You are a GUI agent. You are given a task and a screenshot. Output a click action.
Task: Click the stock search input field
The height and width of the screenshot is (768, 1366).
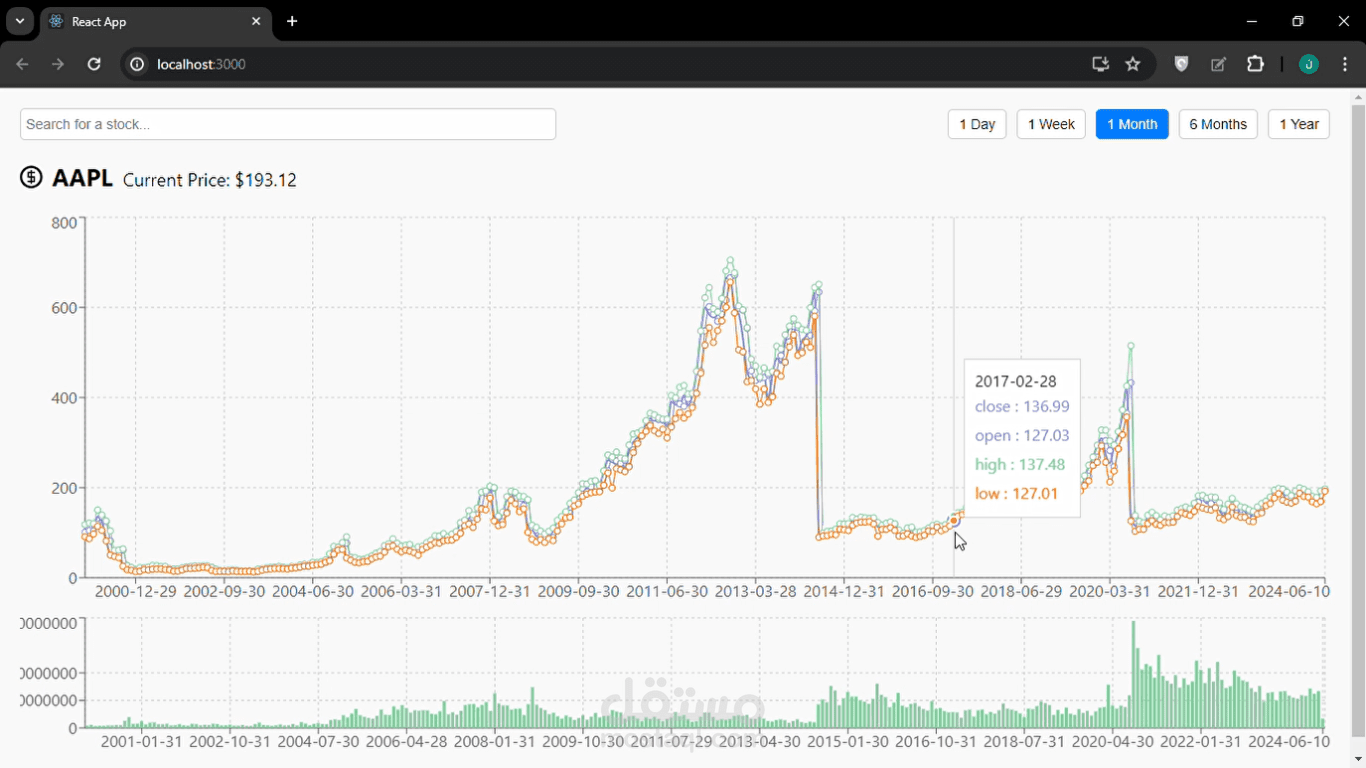pos(288,124)
